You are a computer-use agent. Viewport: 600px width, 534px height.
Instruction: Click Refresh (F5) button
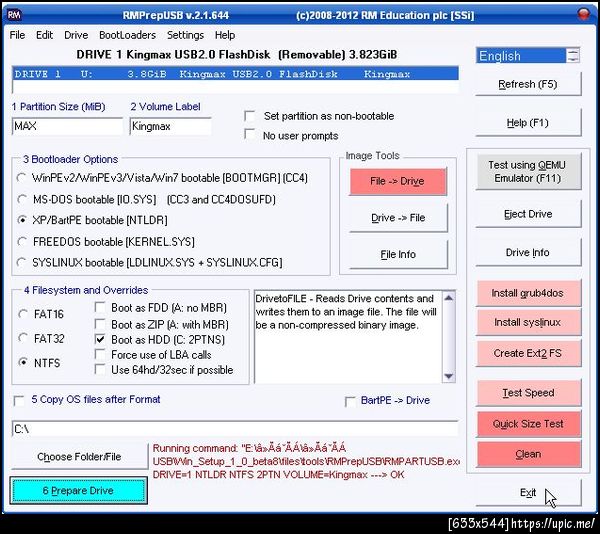click(x=528, y=84)
